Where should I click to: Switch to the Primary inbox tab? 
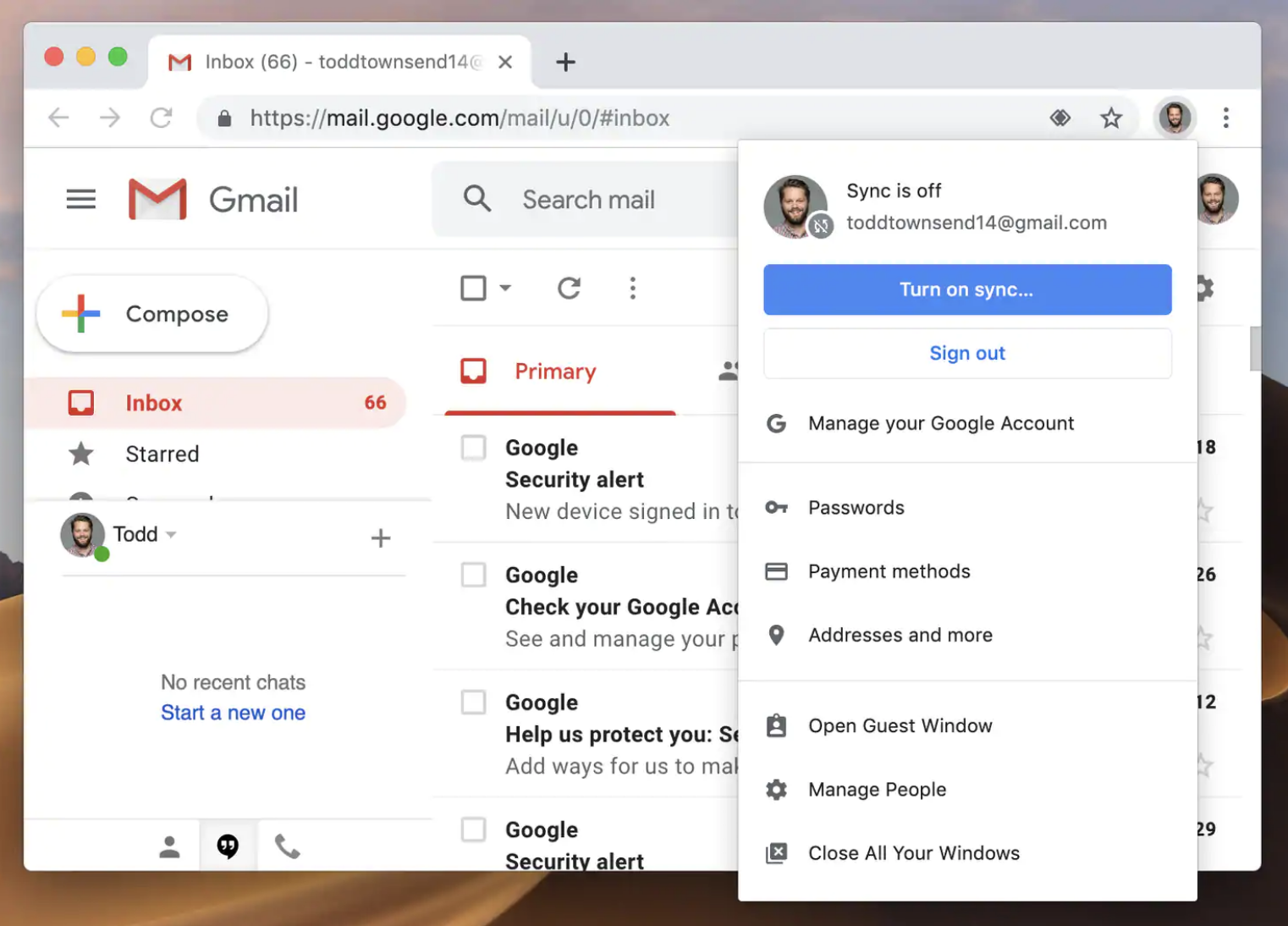point(555,371)
